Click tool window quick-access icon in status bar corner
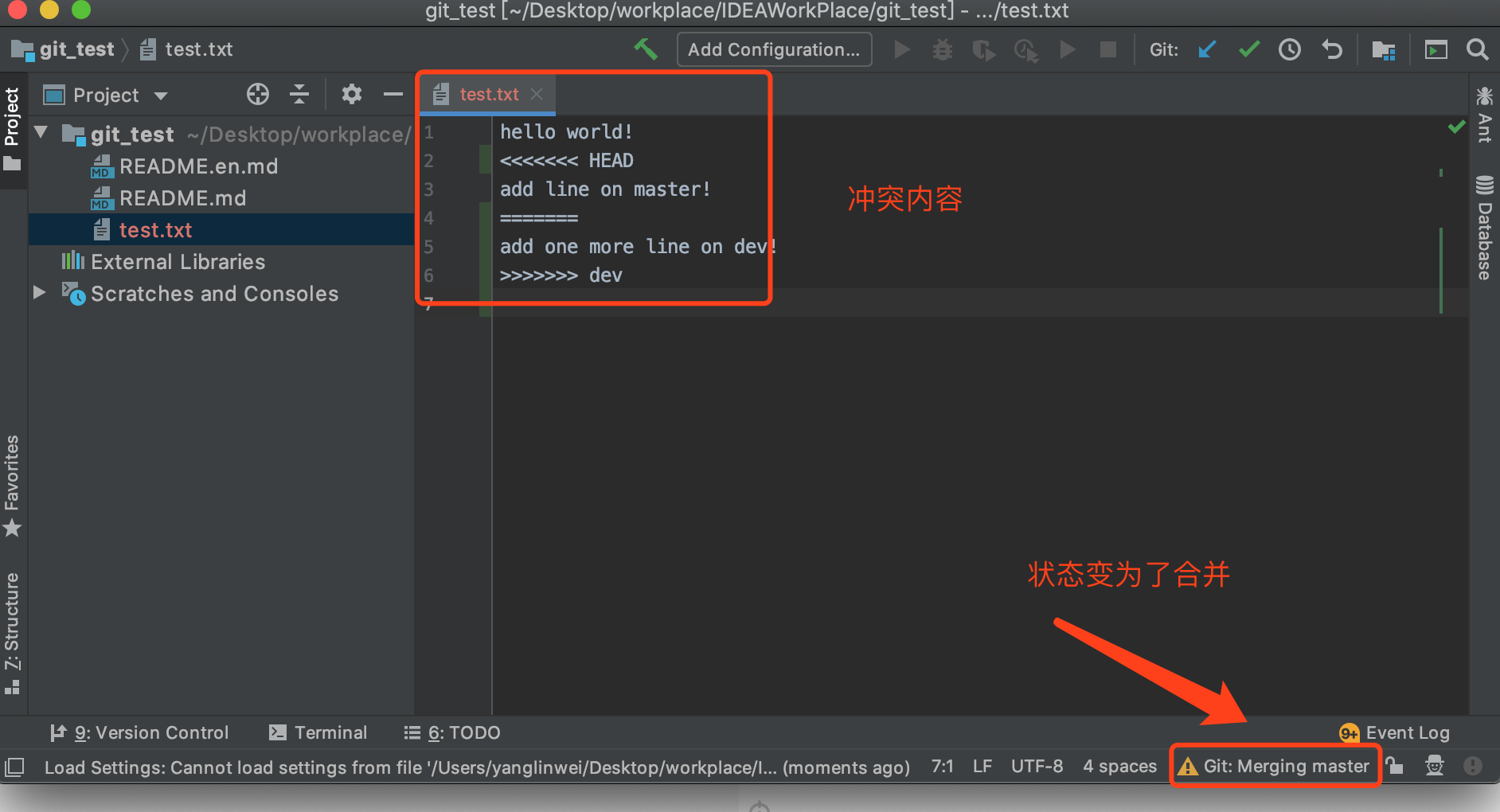Image resolution: width=1500 pixels, height=812 pixels. click(14, 767)
